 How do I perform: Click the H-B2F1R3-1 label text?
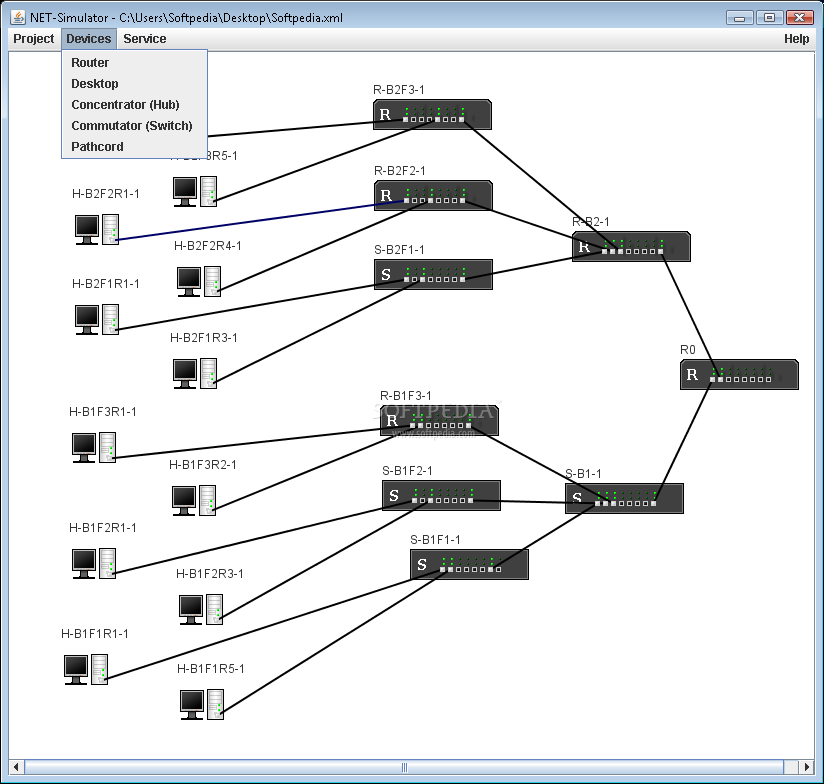pos(204,338)
